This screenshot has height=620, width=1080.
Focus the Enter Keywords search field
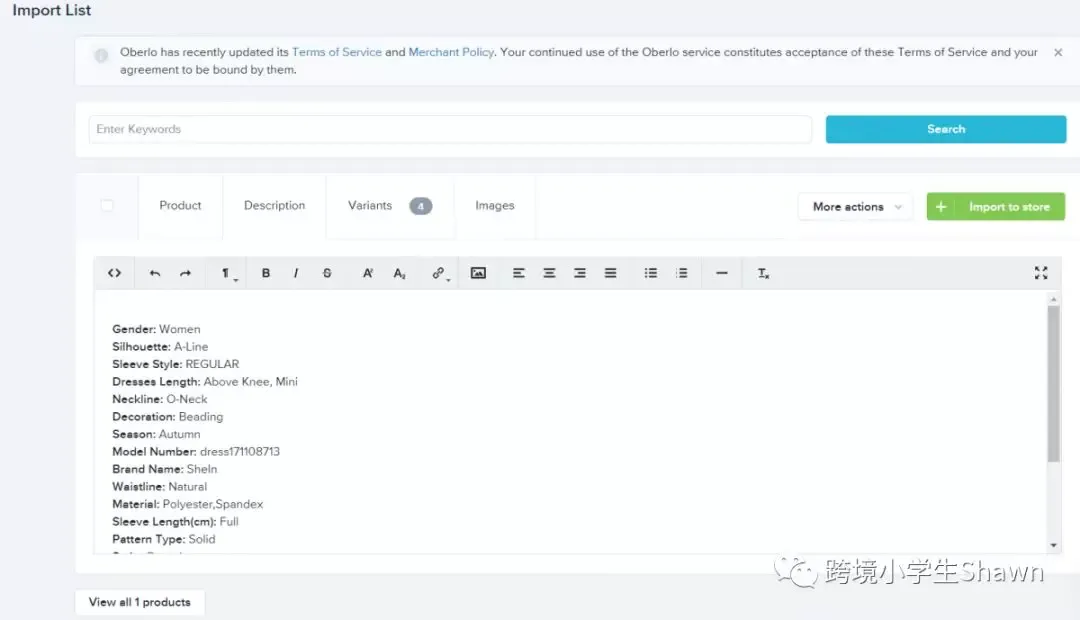click(450, 130)
